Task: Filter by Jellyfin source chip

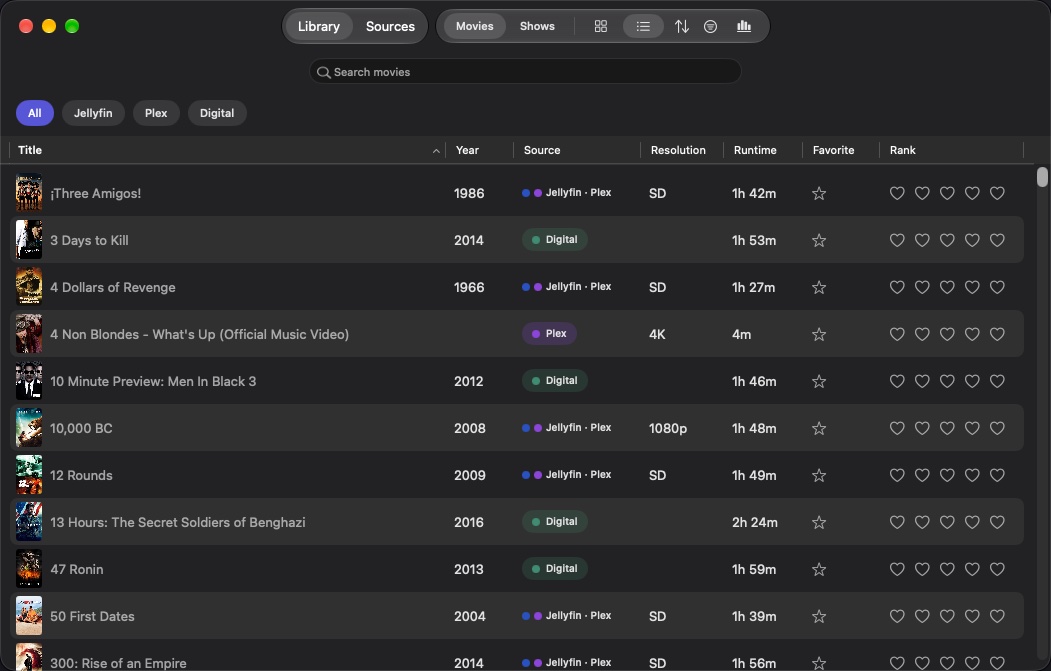Action: point(93,113)
